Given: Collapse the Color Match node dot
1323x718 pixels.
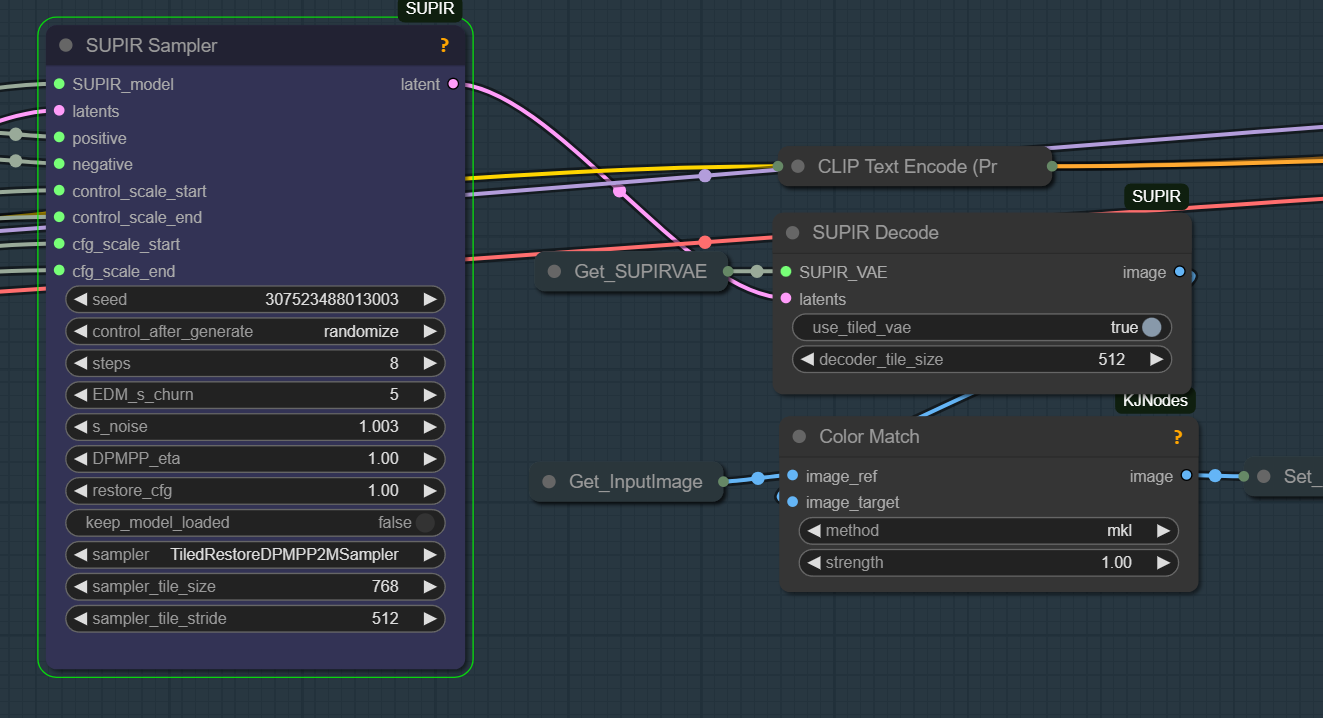Looking at the screenshot, I should pyautogui.click(x=799, y=436).
